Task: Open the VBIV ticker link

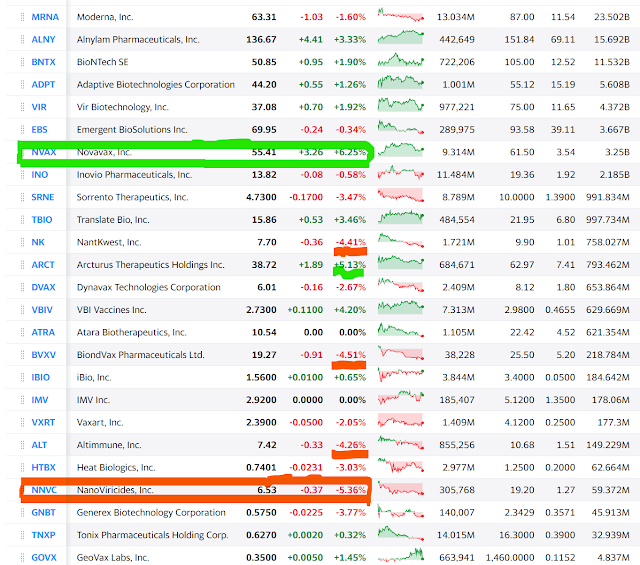Action: (42, 310)
